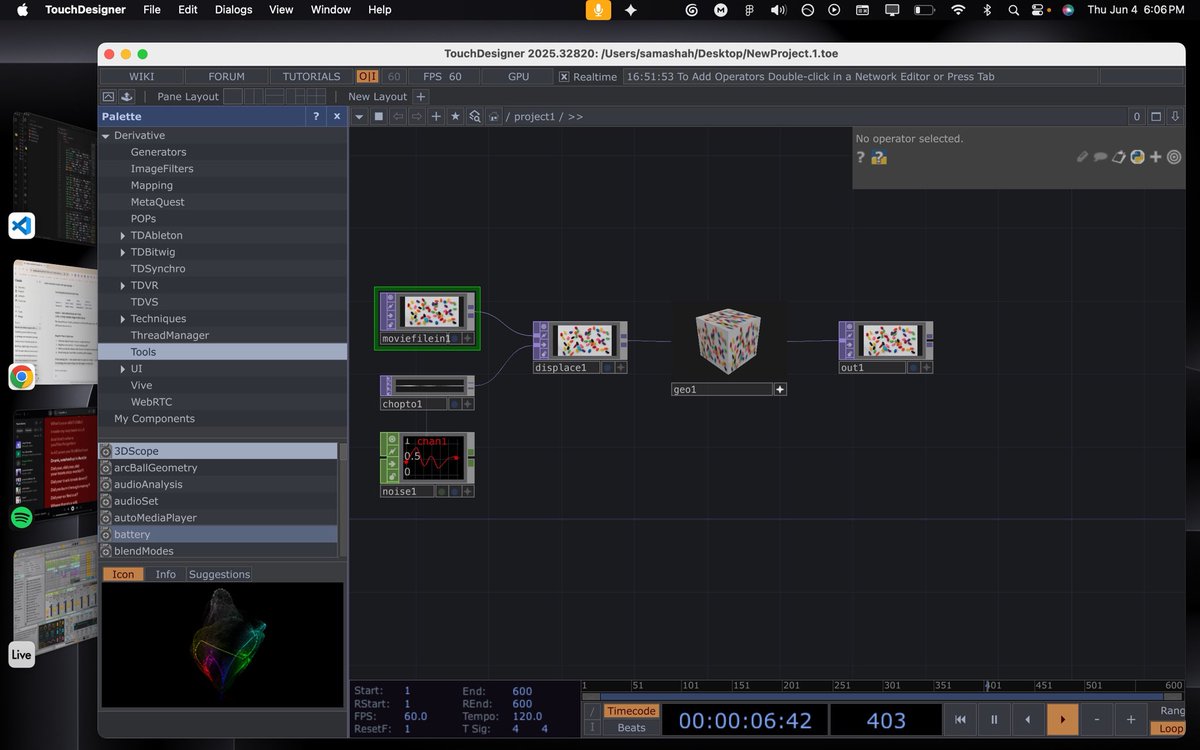Screen dimensions: 1200x750
Task: Collapse the Derivative tree folder
Action: (x=106, y=136)
